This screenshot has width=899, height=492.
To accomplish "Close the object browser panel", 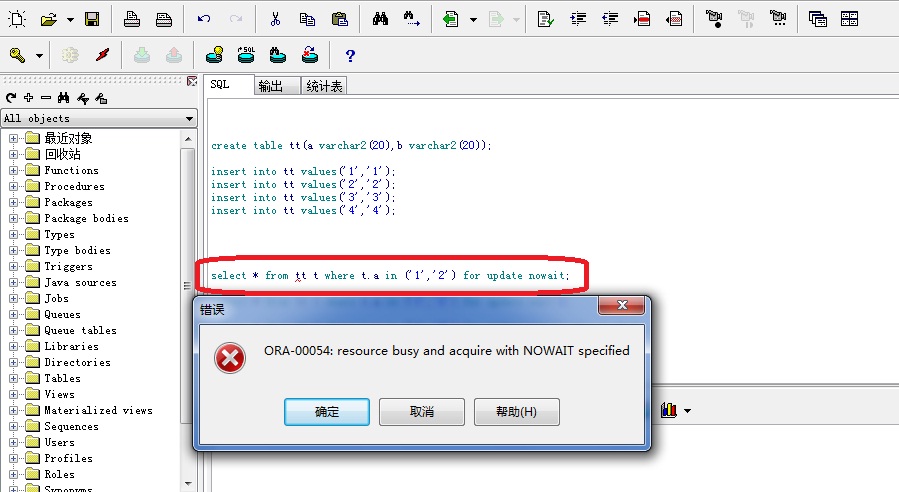I will click(x=192, y=81).
